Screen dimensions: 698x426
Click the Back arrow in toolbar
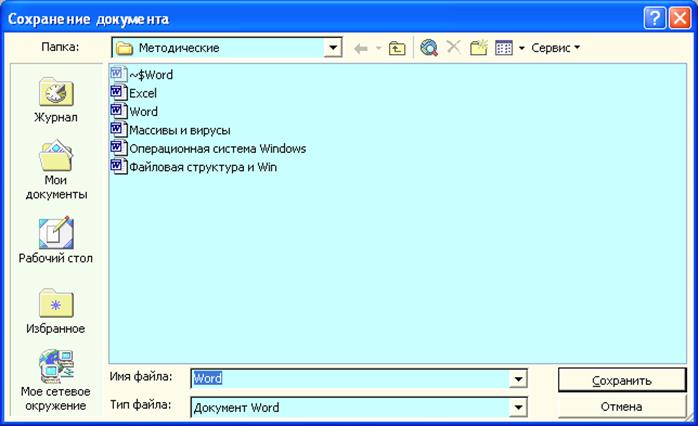click(x=361, y=48)
